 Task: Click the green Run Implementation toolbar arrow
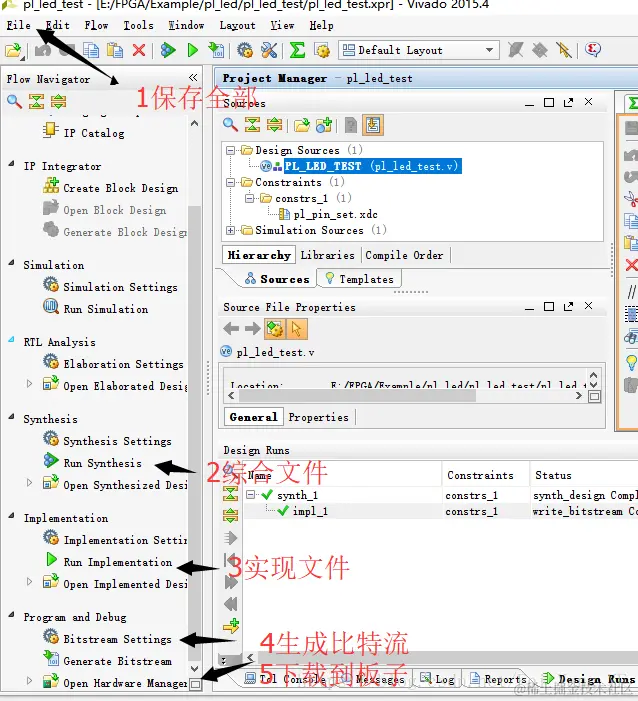(x=193, y=50)
